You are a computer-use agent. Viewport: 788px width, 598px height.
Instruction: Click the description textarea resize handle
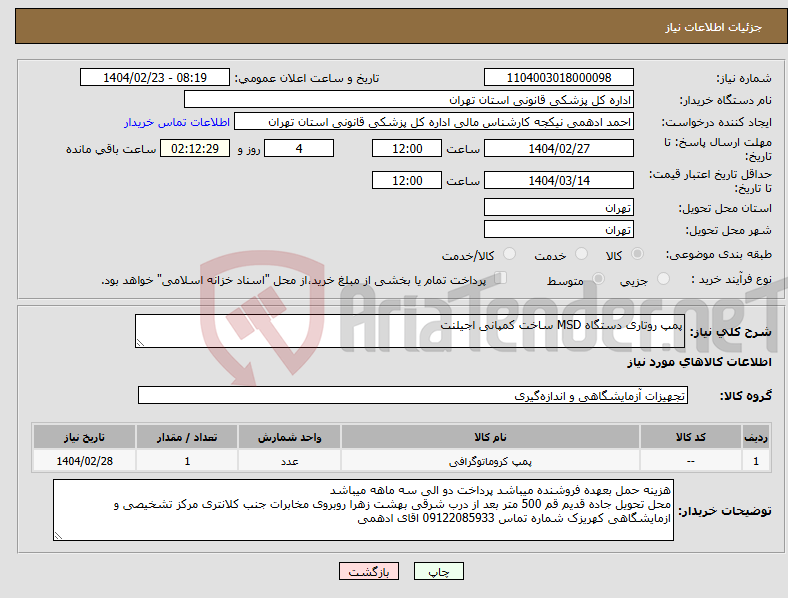(x=140, y=343)
